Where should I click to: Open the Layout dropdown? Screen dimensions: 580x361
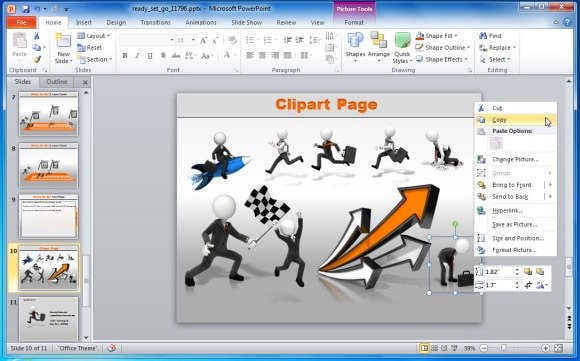pyautogui.click(x=94, y=36)
